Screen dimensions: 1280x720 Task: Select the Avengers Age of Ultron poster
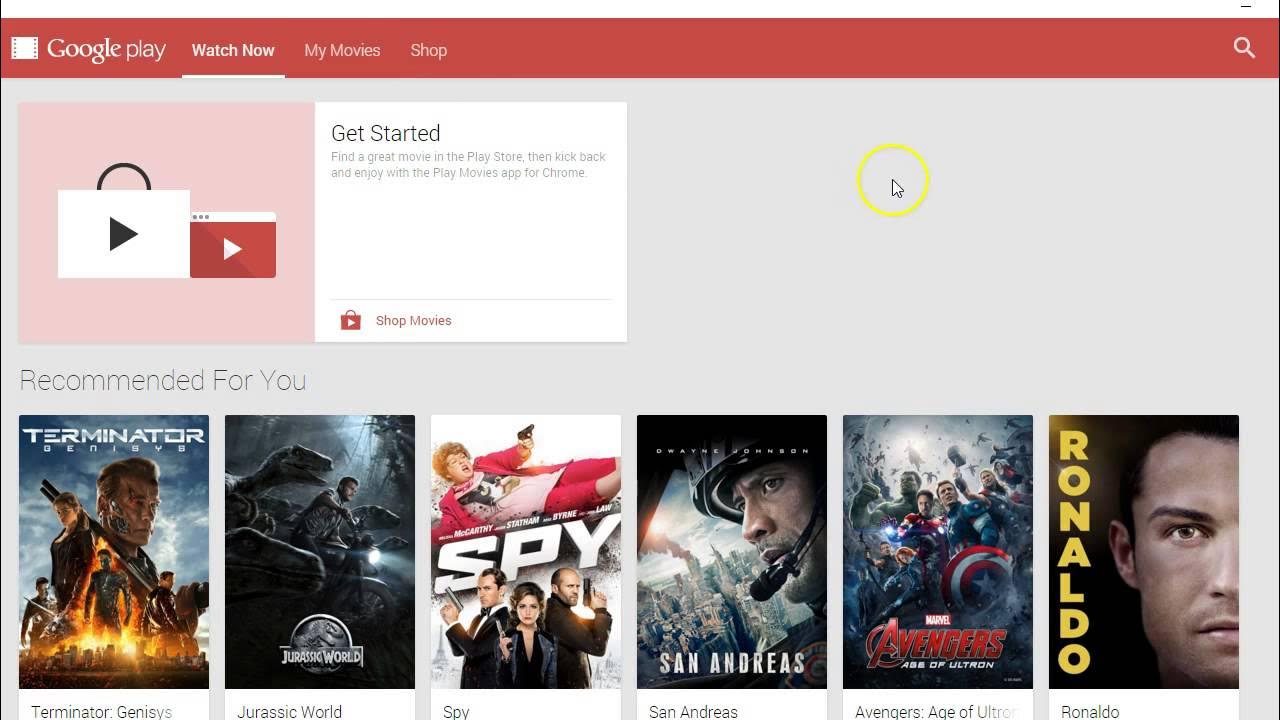tap(938, 552)
